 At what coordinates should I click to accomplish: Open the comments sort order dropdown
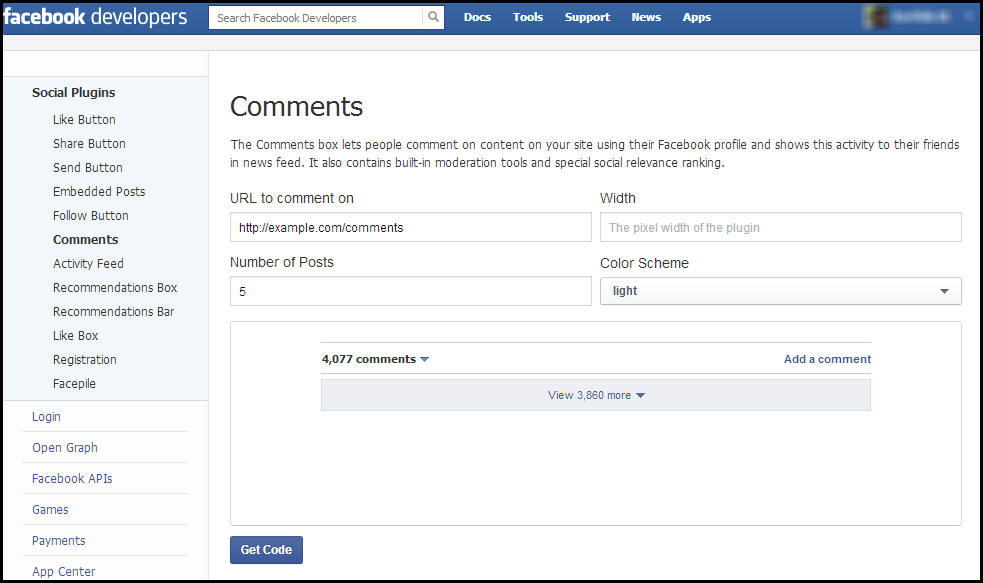coord(425,359)
